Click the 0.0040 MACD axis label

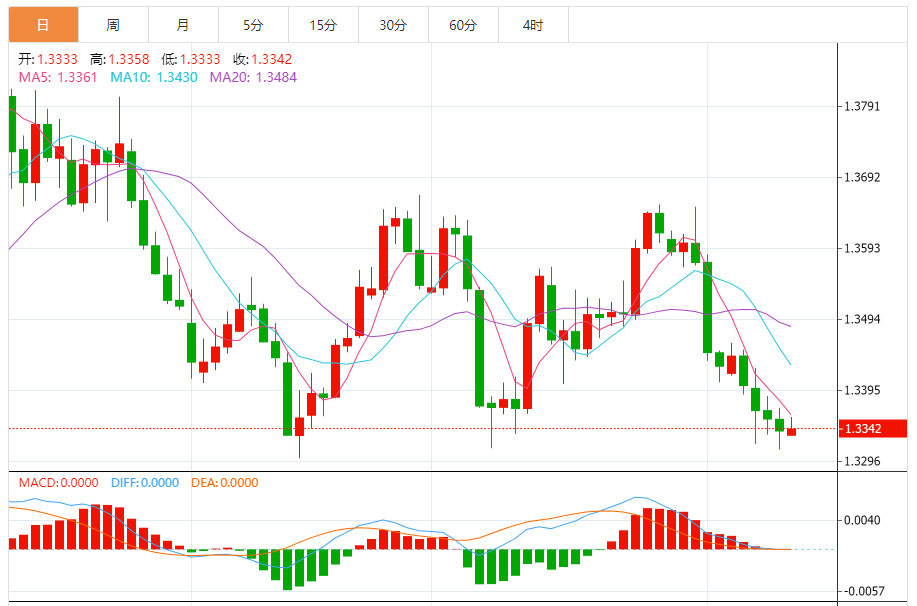tap(862, 521)
